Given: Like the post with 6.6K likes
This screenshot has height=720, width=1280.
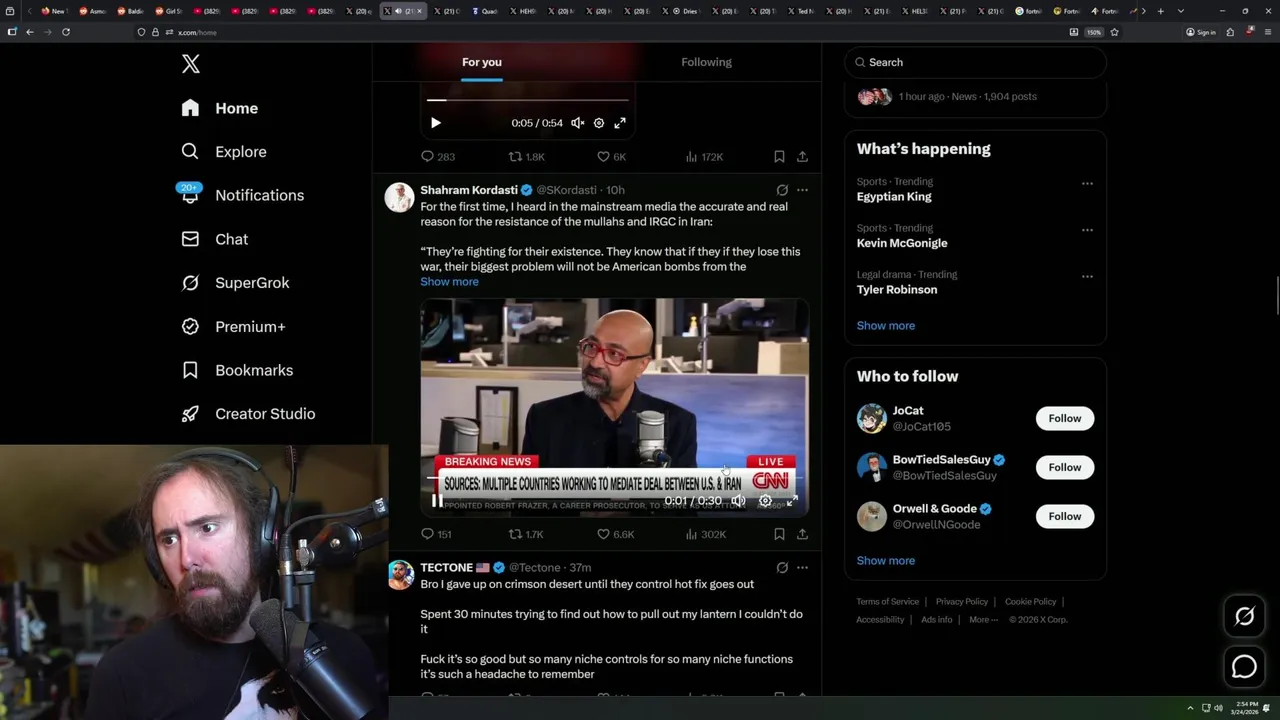Looking at the screenshot, I should [615, 535].
